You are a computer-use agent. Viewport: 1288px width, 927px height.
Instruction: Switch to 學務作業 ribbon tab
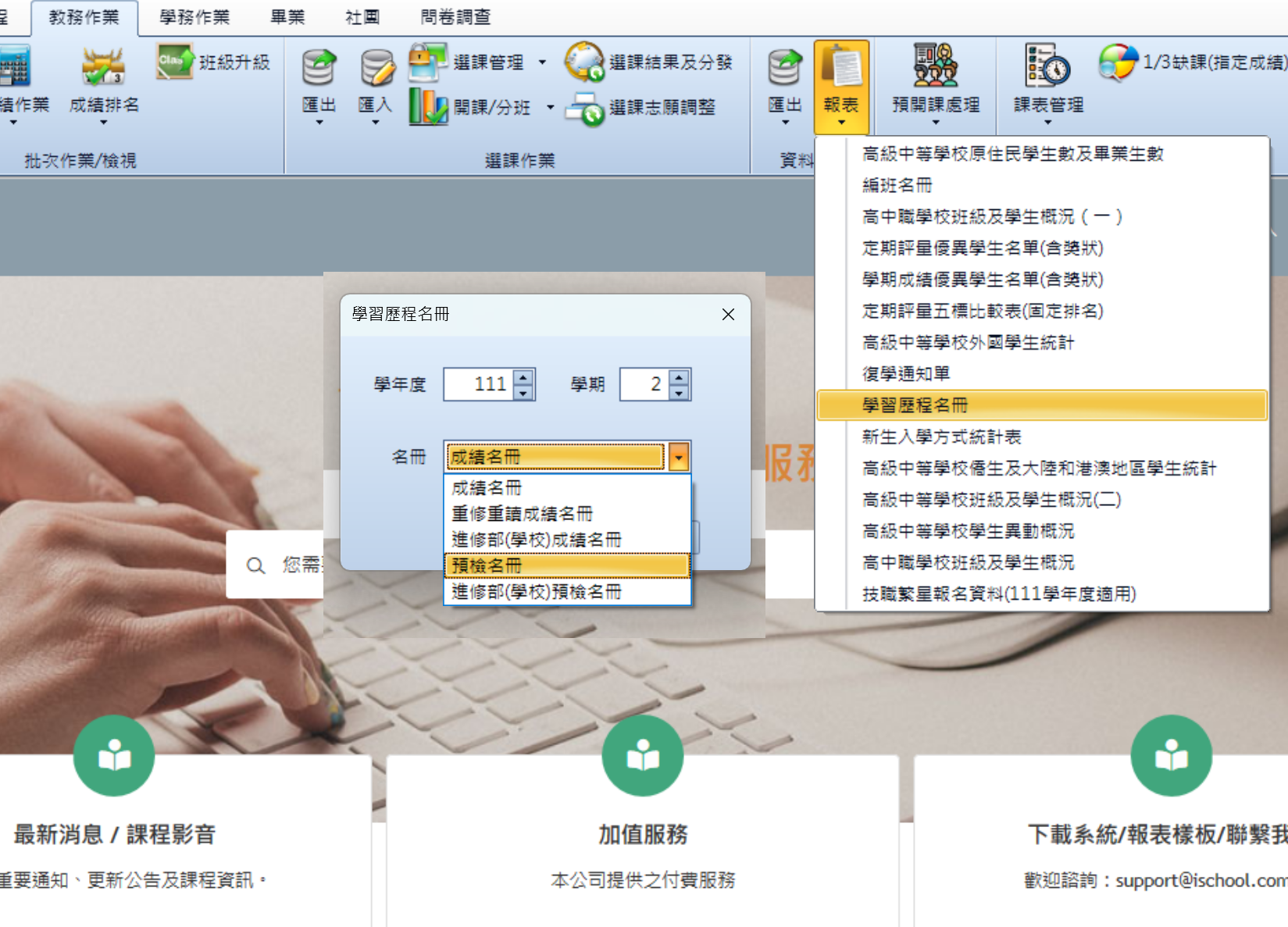tap(194, 17)
